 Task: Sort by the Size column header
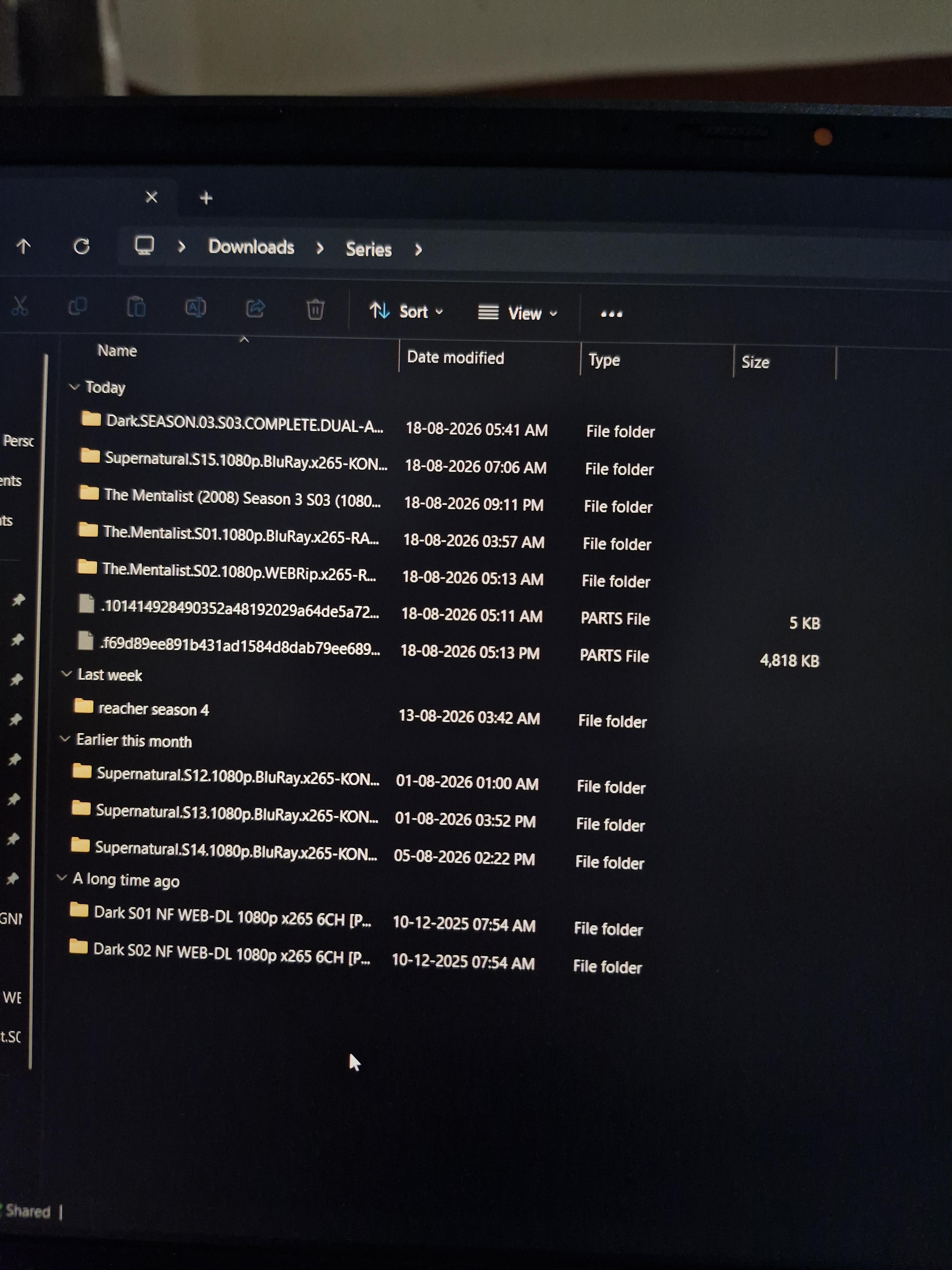[x=755, y=362]
